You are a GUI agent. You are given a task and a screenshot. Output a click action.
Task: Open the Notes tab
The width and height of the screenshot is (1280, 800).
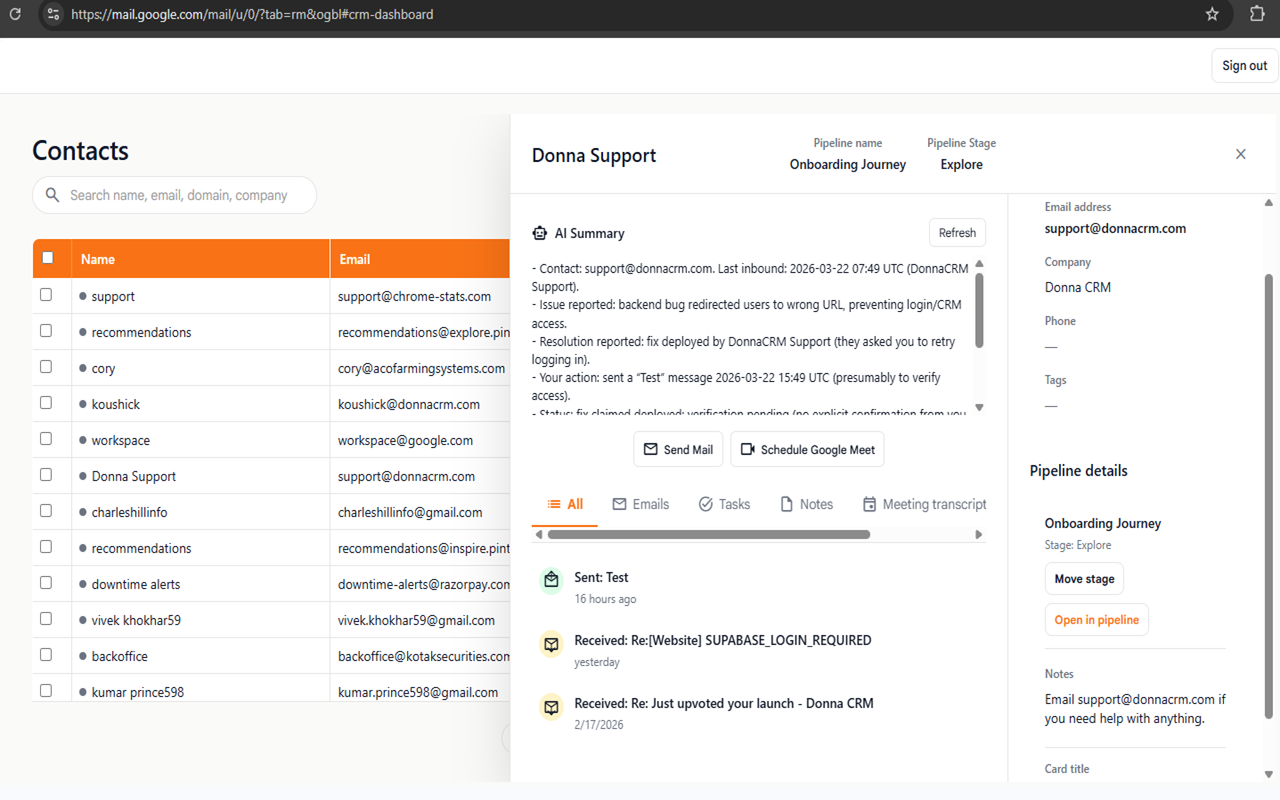[x=806, y=504]
